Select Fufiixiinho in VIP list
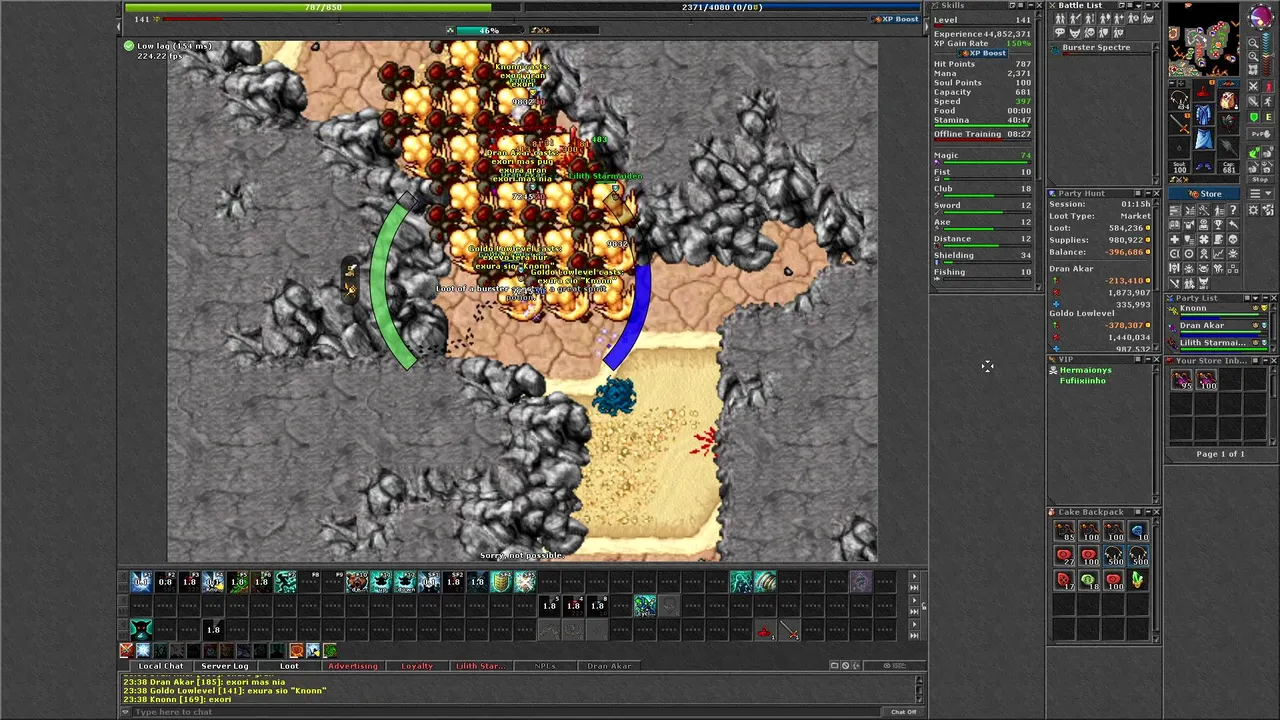The image size is (1280, 720). [1083, 381]
